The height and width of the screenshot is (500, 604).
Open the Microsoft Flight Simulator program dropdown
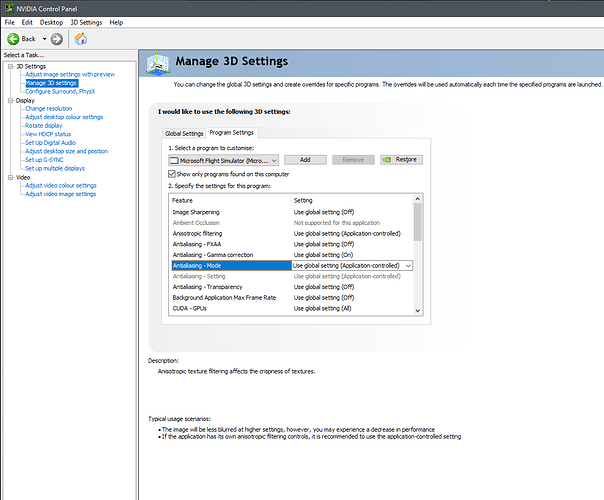223,160
